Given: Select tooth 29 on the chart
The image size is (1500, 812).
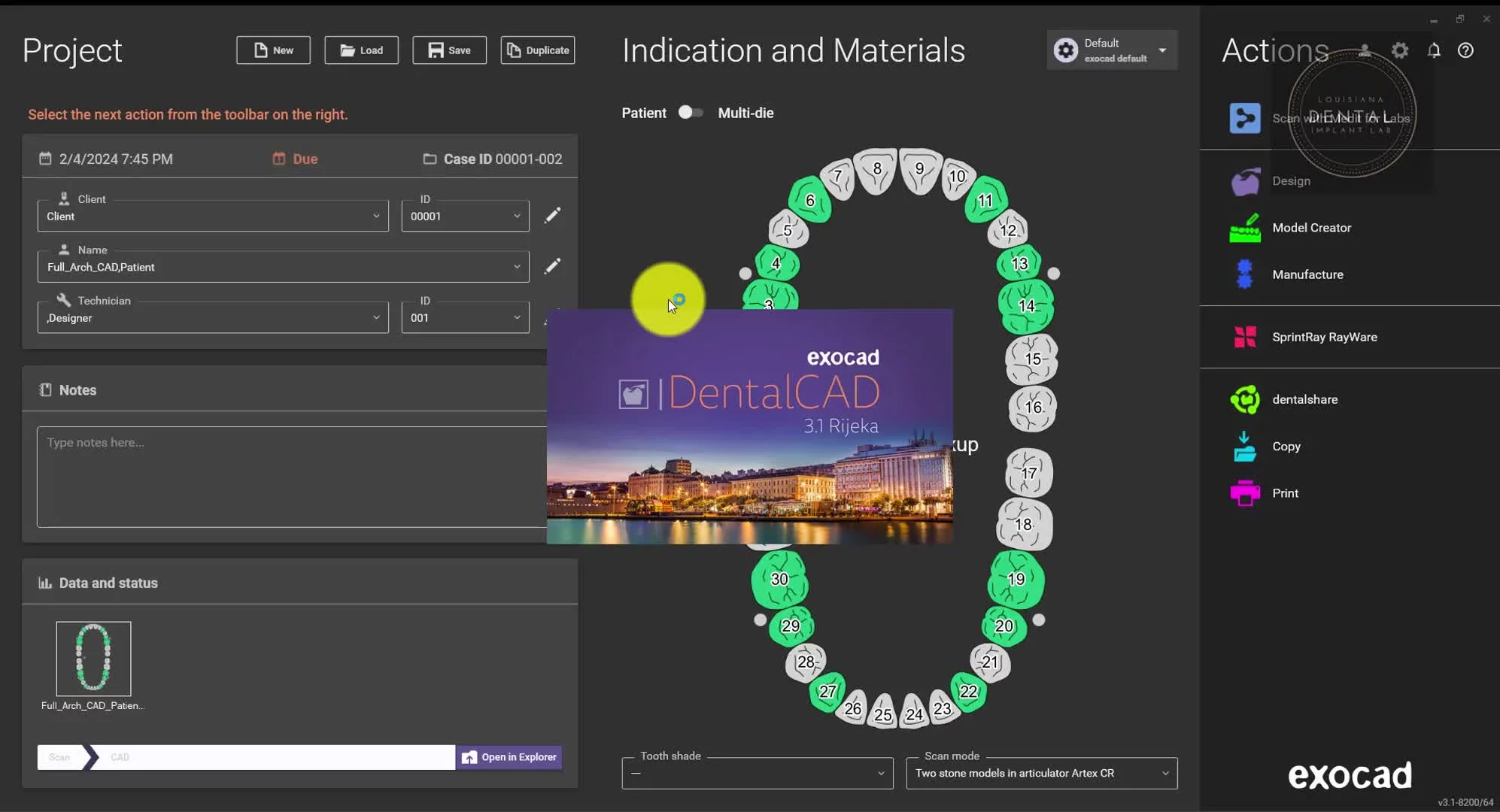Looking at the screenshot, I should pos(791,626).
